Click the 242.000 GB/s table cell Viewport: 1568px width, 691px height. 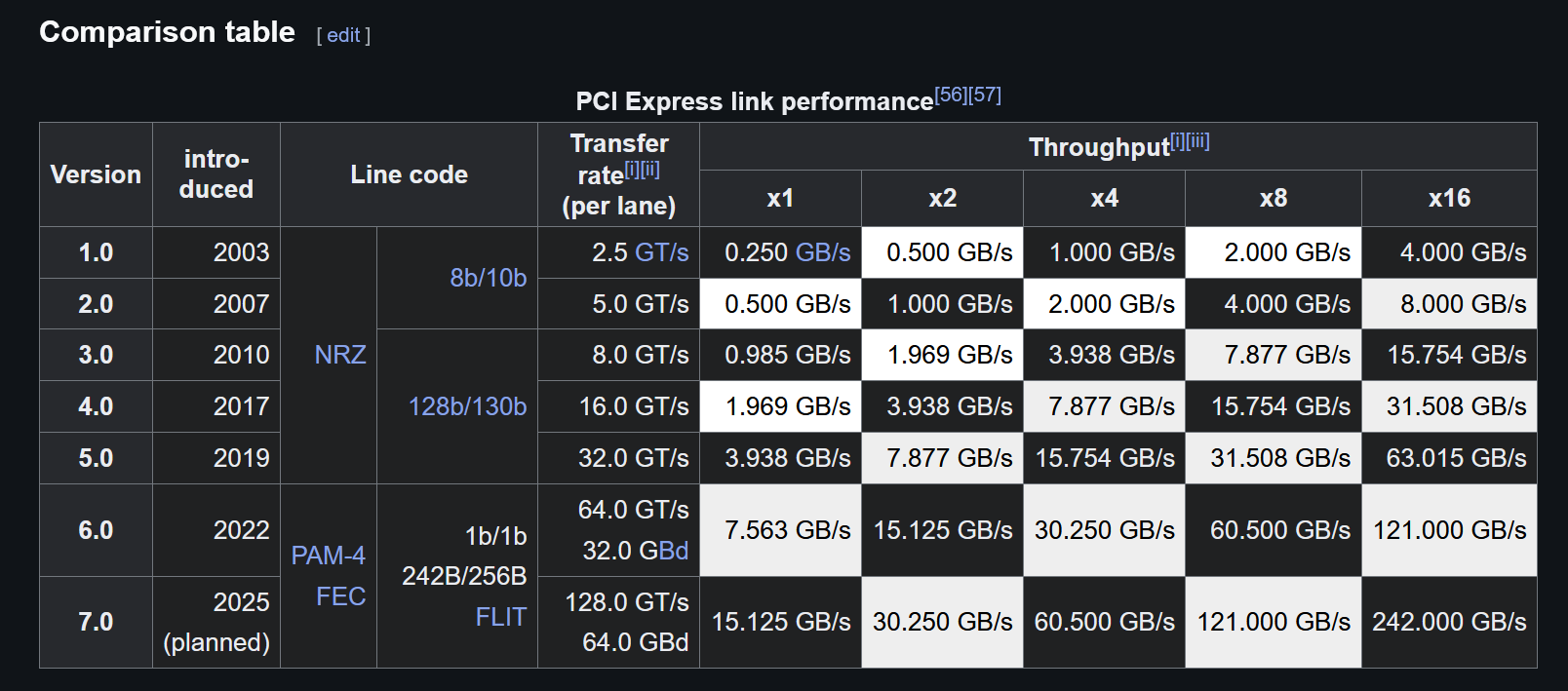tap(1448, 622)
